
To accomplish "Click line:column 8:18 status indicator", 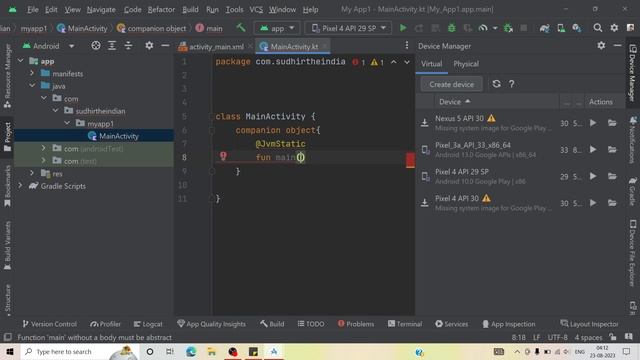I will click(x=518, y=337).
